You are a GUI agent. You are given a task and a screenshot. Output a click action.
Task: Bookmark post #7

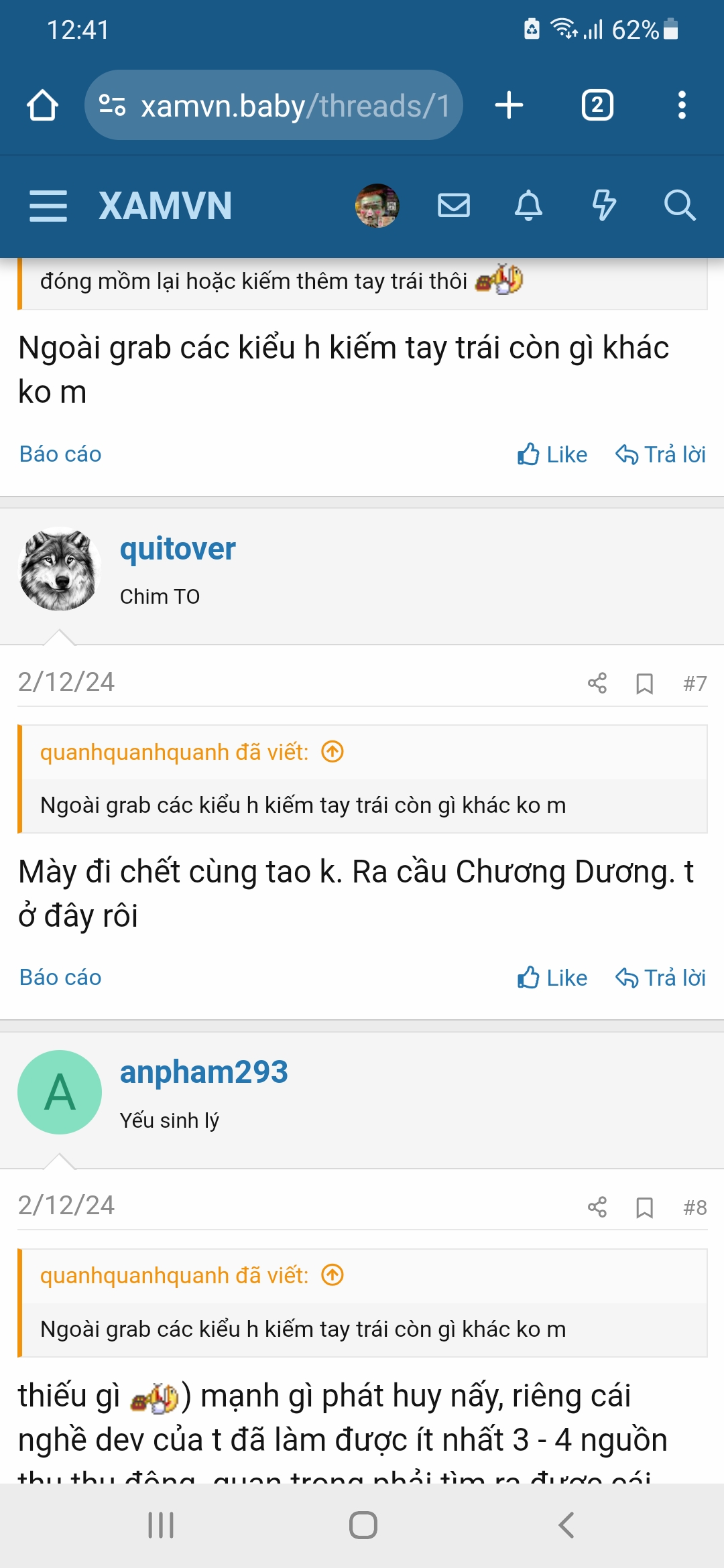pyautogui.click(x=644, y=683)
